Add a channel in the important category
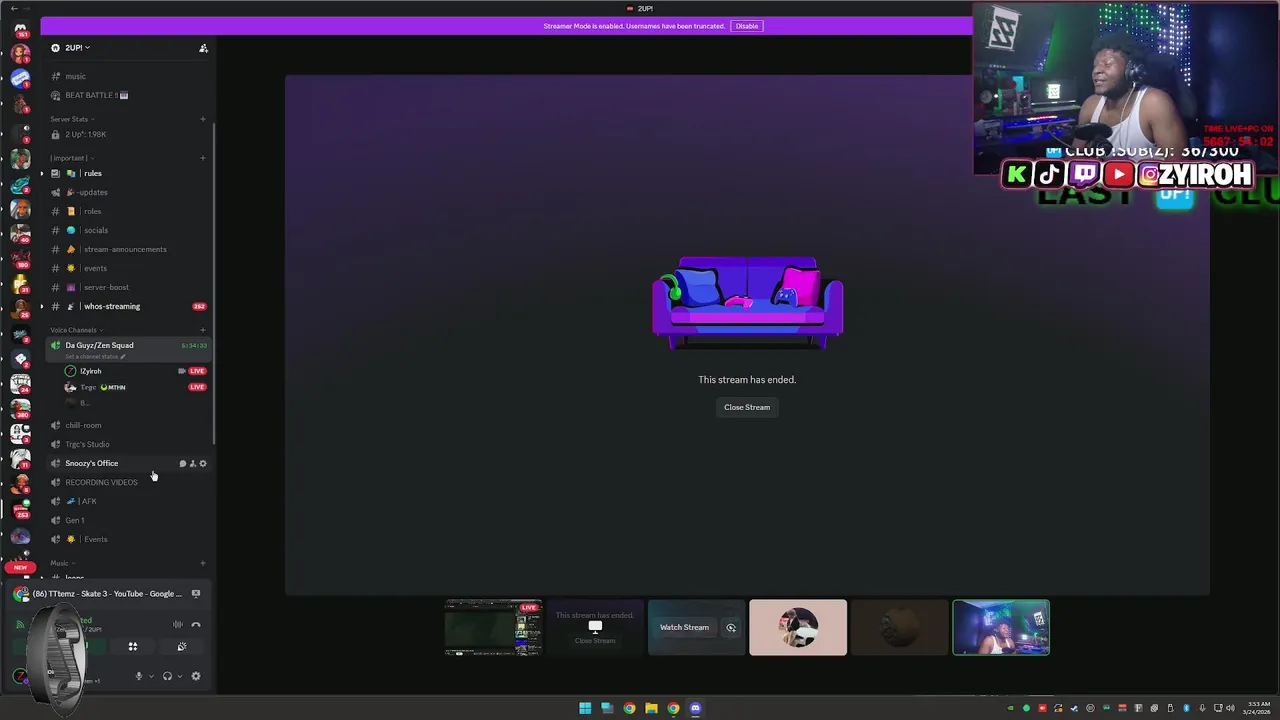The height and width of the screenshot is (720, 1280). click(x=203, y=158)
